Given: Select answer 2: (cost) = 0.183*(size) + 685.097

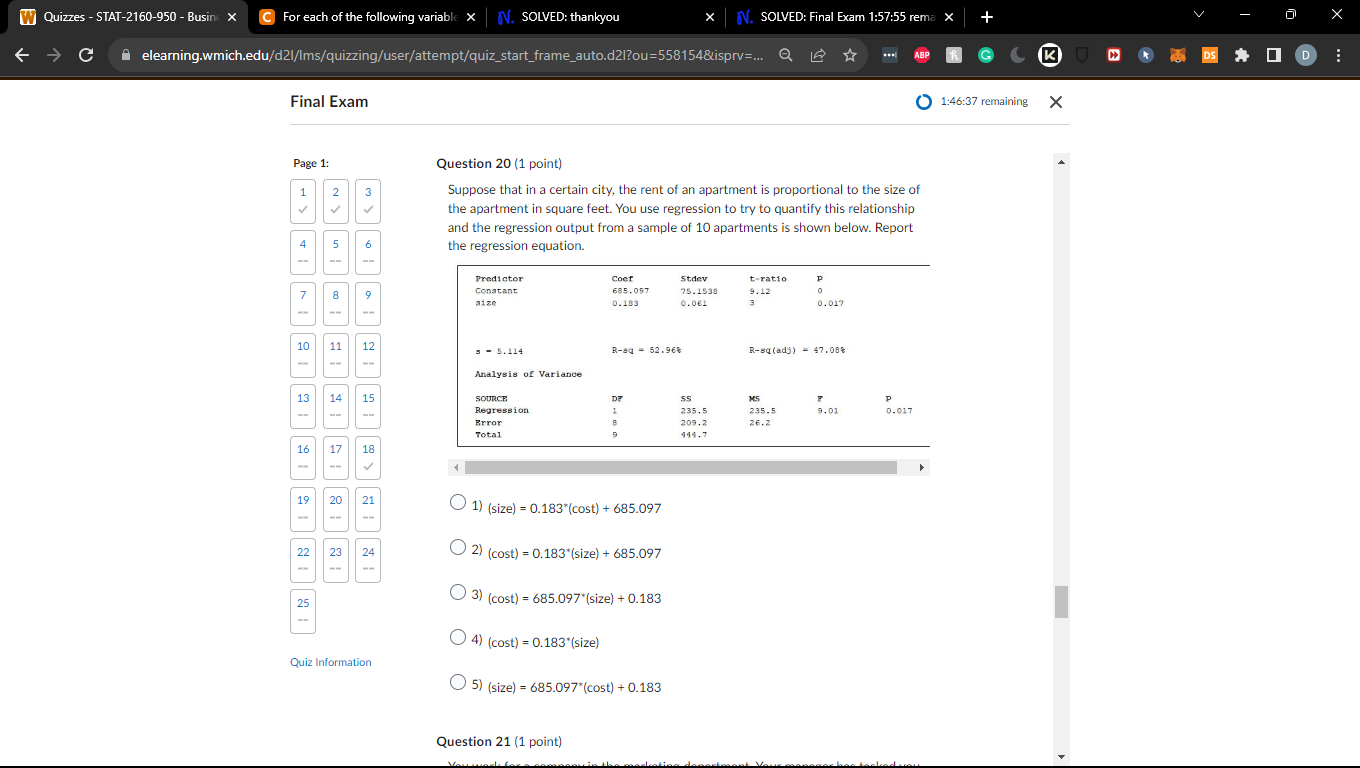Looking at the screenshot, I should coord(458,547).
